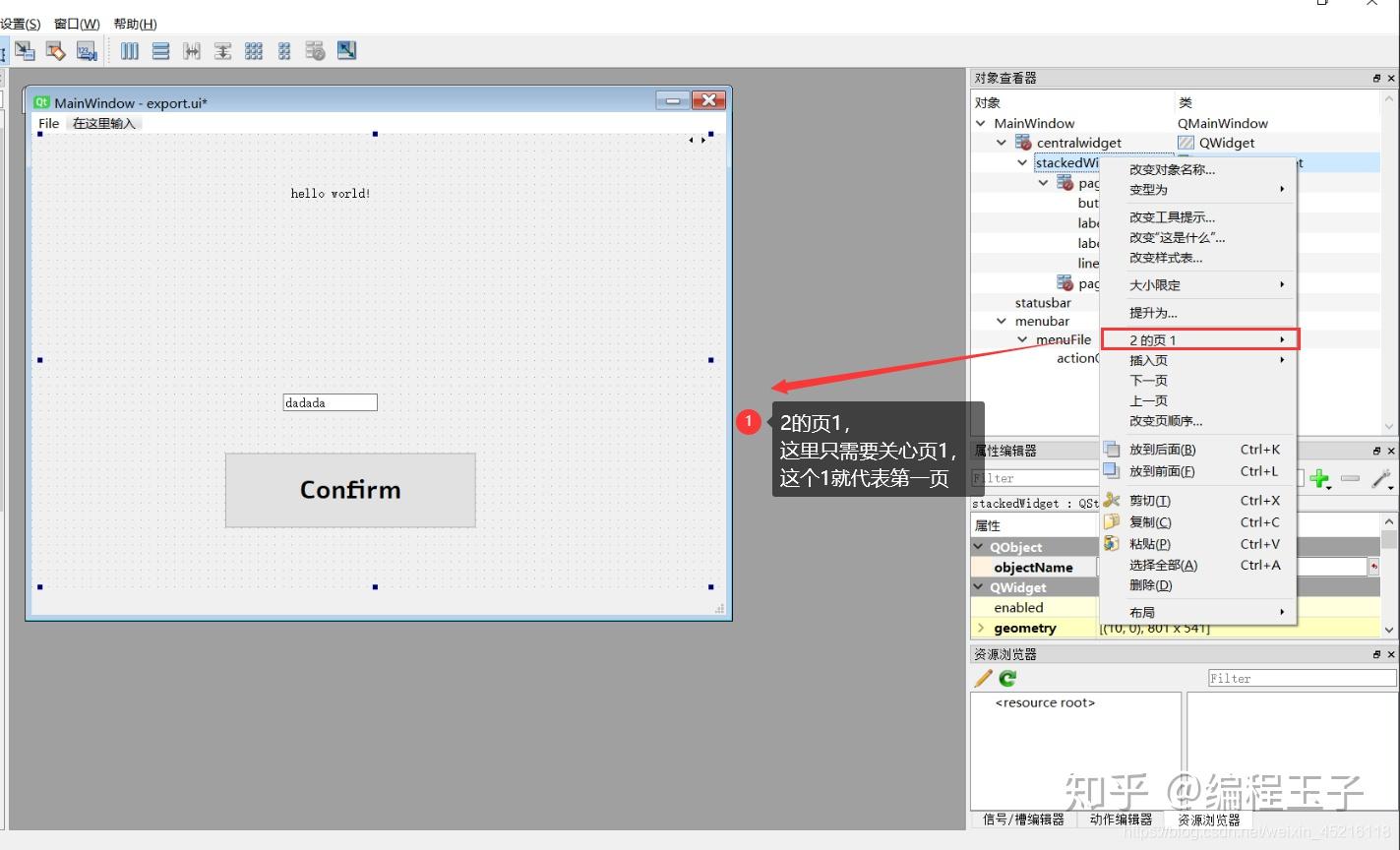Click the Confirm button on the form
1400x850 pixels.
(x=350, y=490)
